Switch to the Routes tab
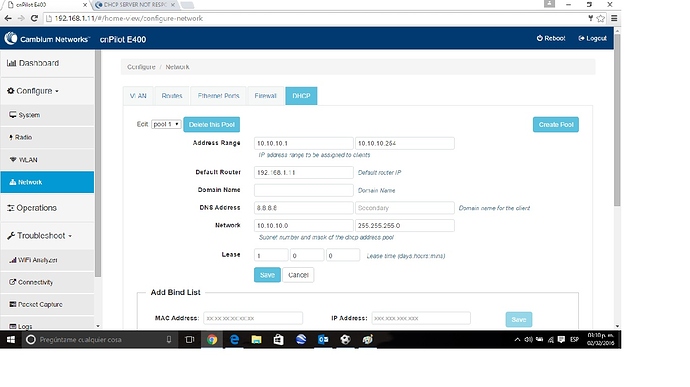 (172, 96)
